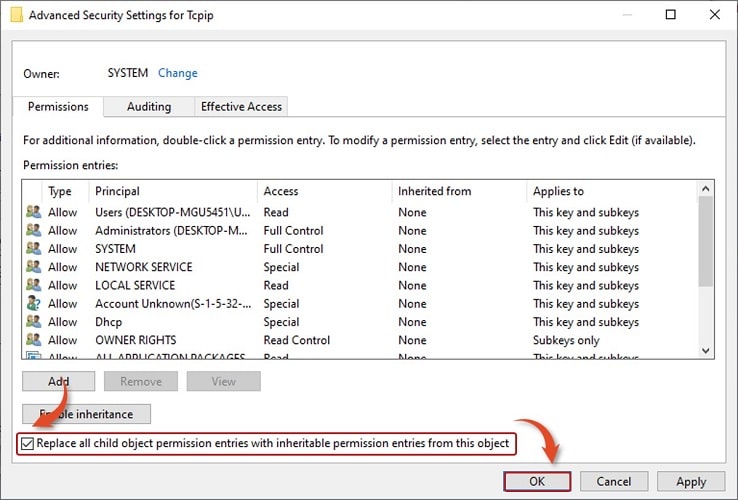This screenshot has height=500, width=738.
Task: Click the unknown account icon with question mark
Action: point(33,303)
